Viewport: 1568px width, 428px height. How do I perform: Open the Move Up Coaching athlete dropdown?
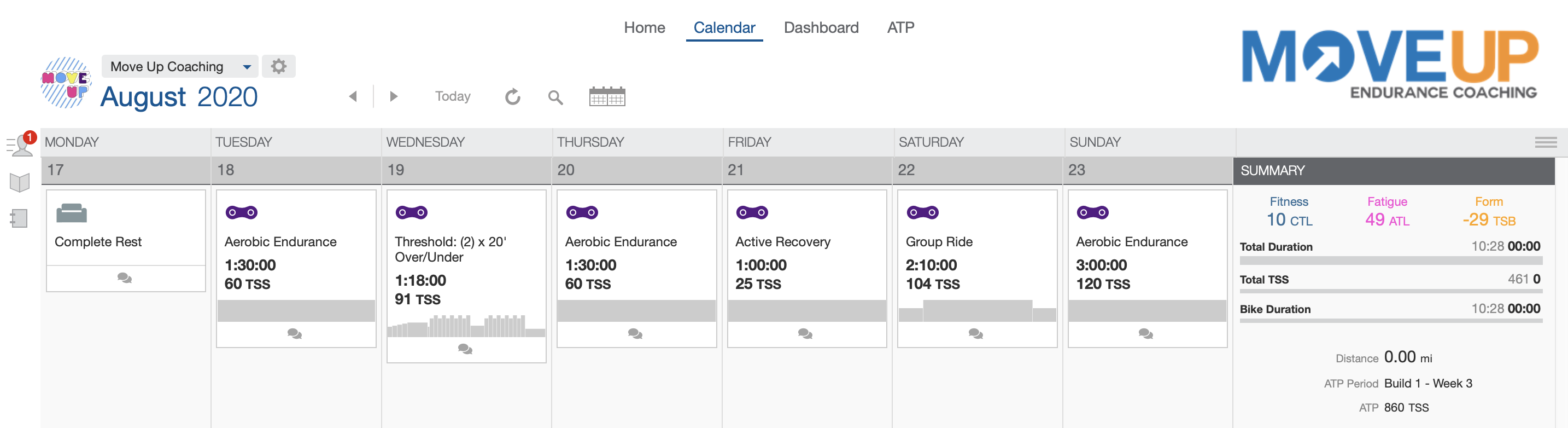tap(179, 66)
